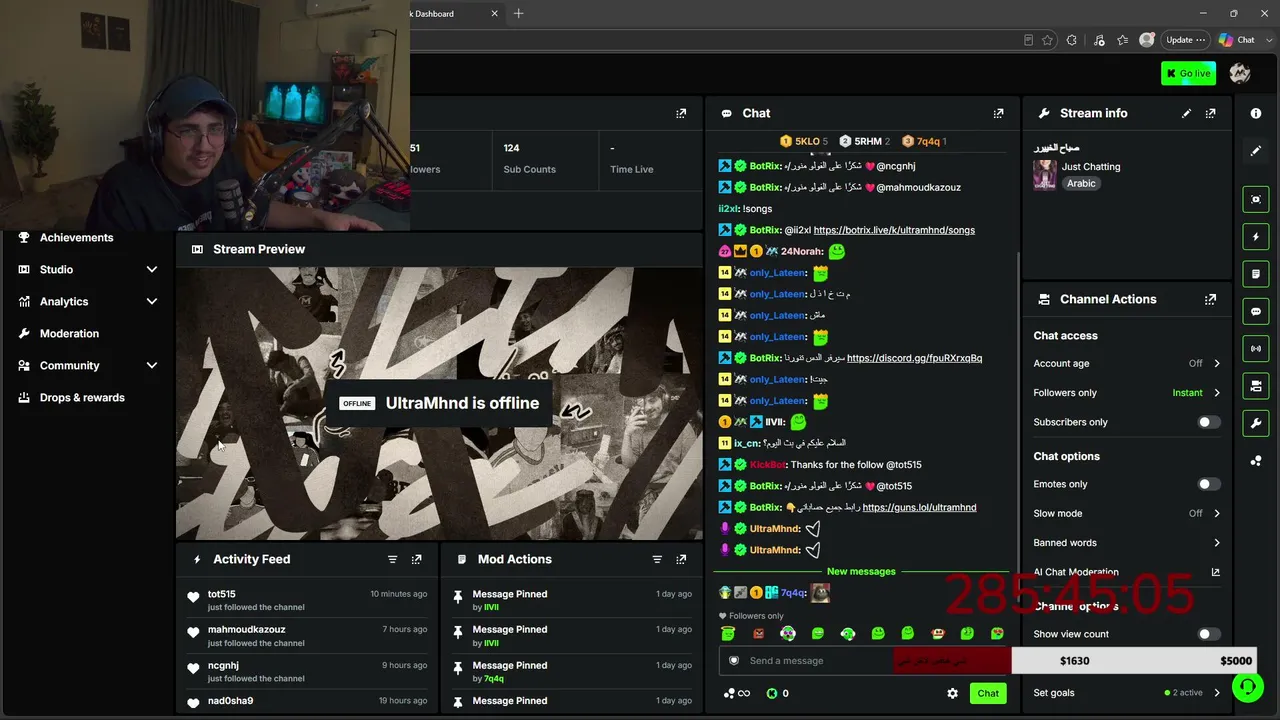1280x720 pixels.
Task: Add this page to favorites star
Action: 1047,40
